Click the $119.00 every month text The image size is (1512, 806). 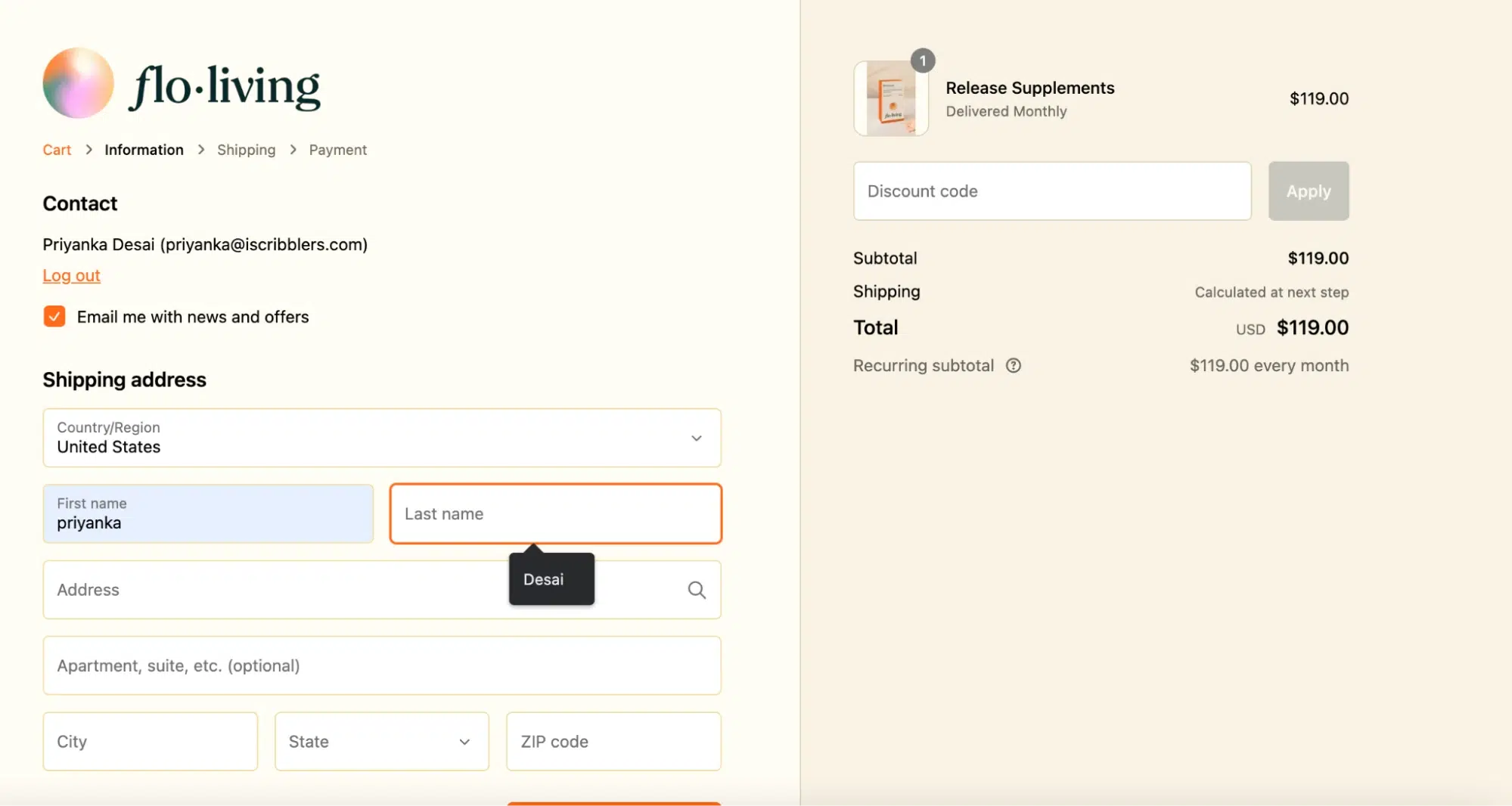coord(1269,366)
